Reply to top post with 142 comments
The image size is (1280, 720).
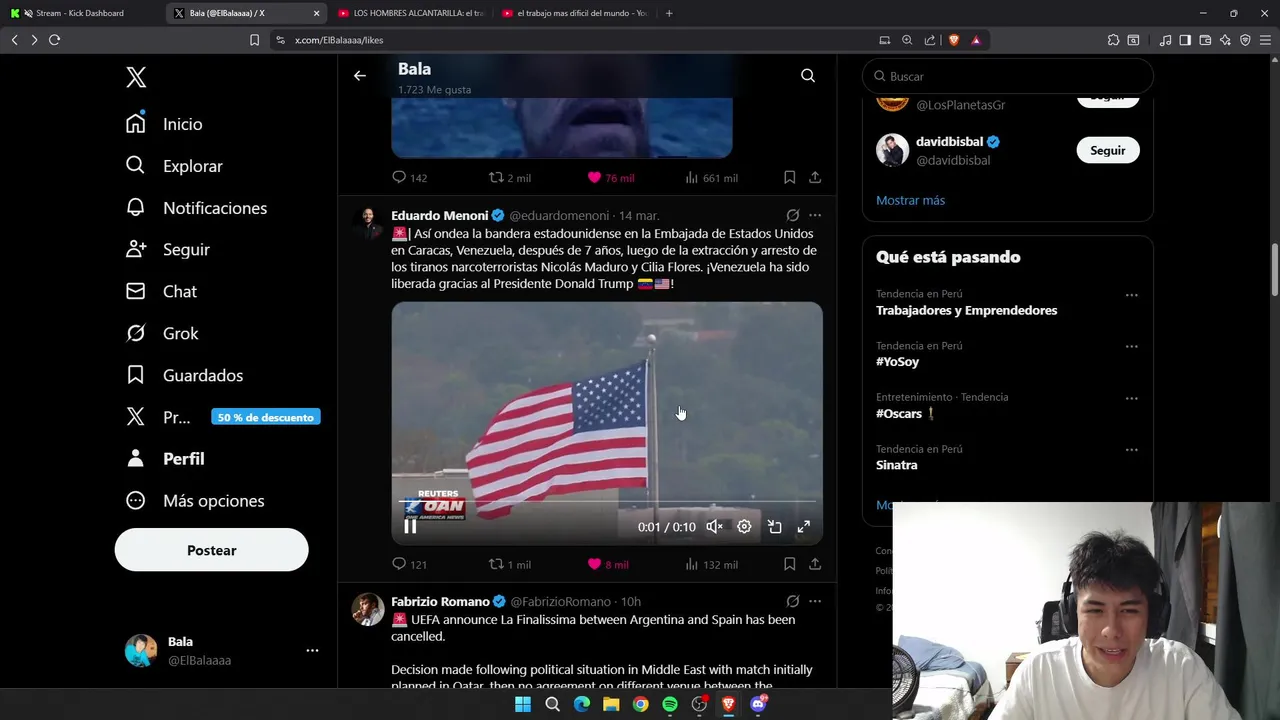tap(409, 177)
